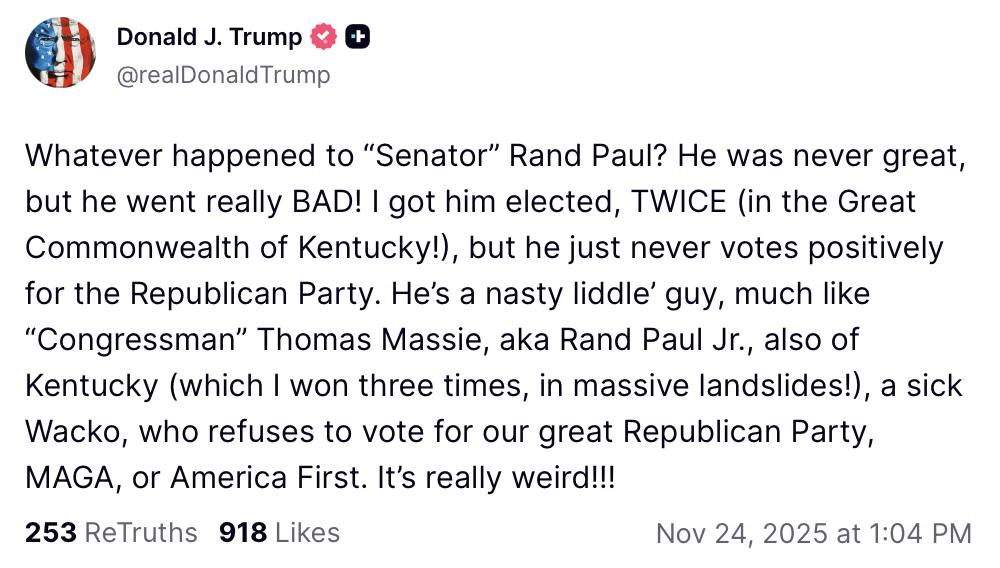Click the word "ReTruths" under the post
Screen dimensions: 1000x568
pos(141,533)
